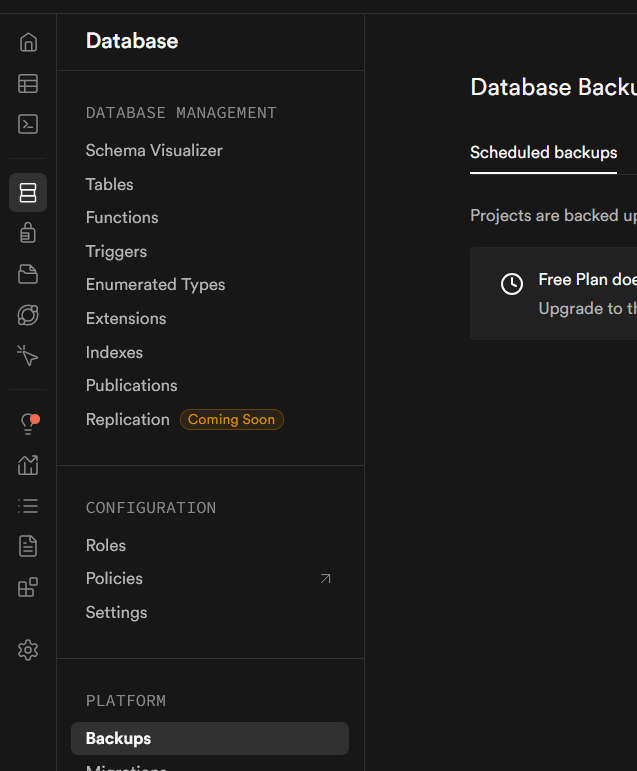The width and height of the screenshot is (637, 771).
Task: Open the Edge Functions icon
Action: [28, 315]
